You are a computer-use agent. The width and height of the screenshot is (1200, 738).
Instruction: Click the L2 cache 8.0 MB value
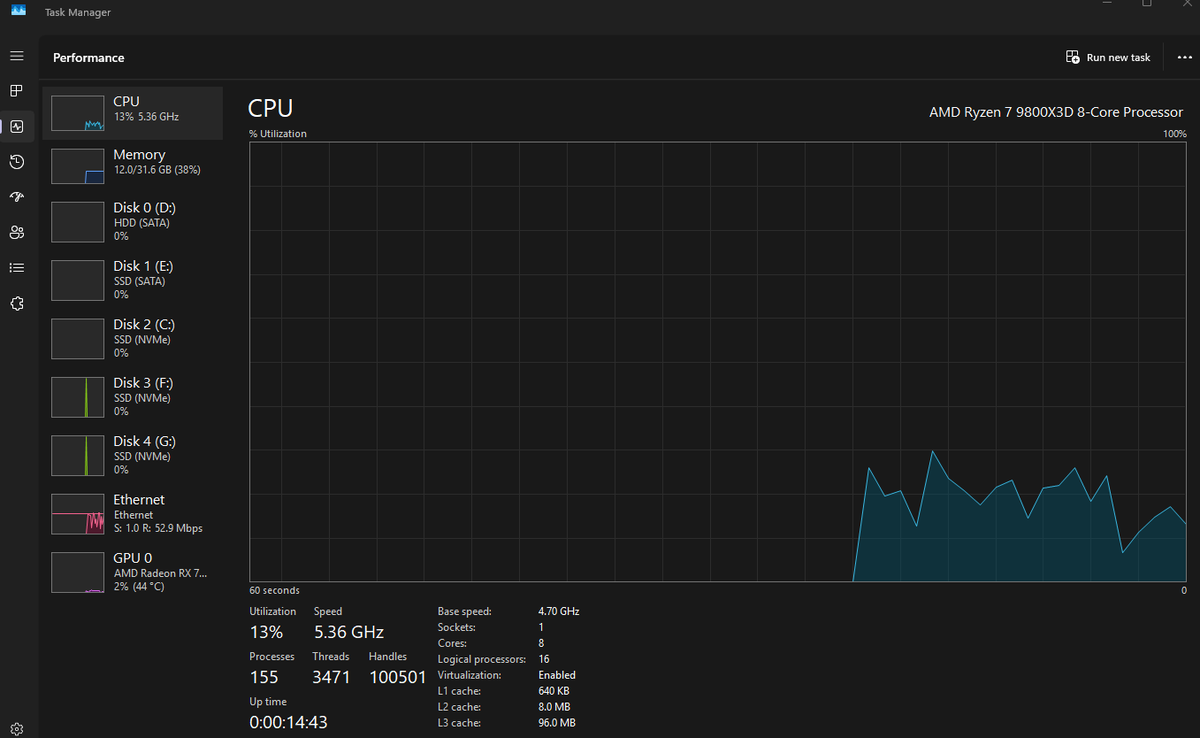[x=554, y=707]
